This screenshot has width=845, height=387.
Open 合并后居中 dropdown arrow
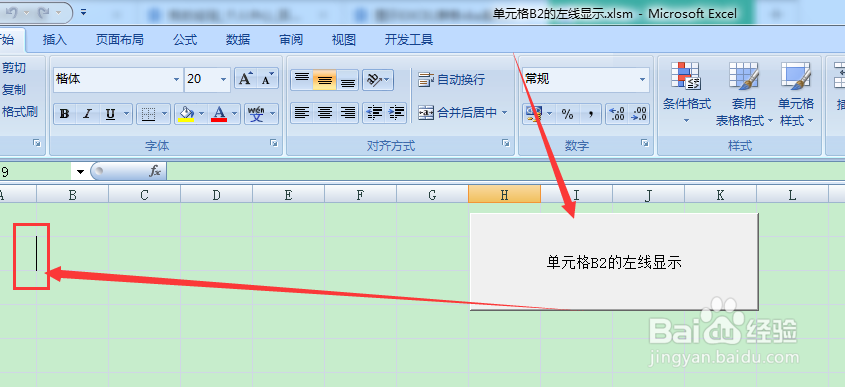(505, 113)
